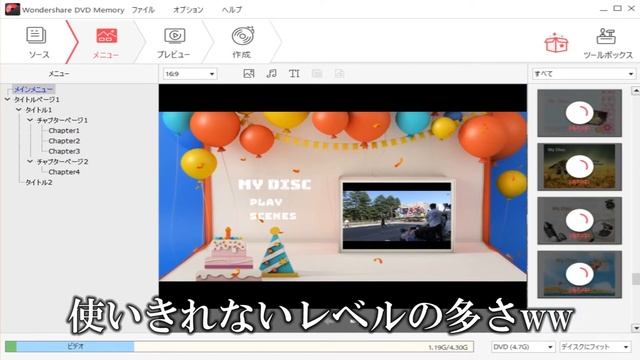Click the add text TI icon

[294, 73]
